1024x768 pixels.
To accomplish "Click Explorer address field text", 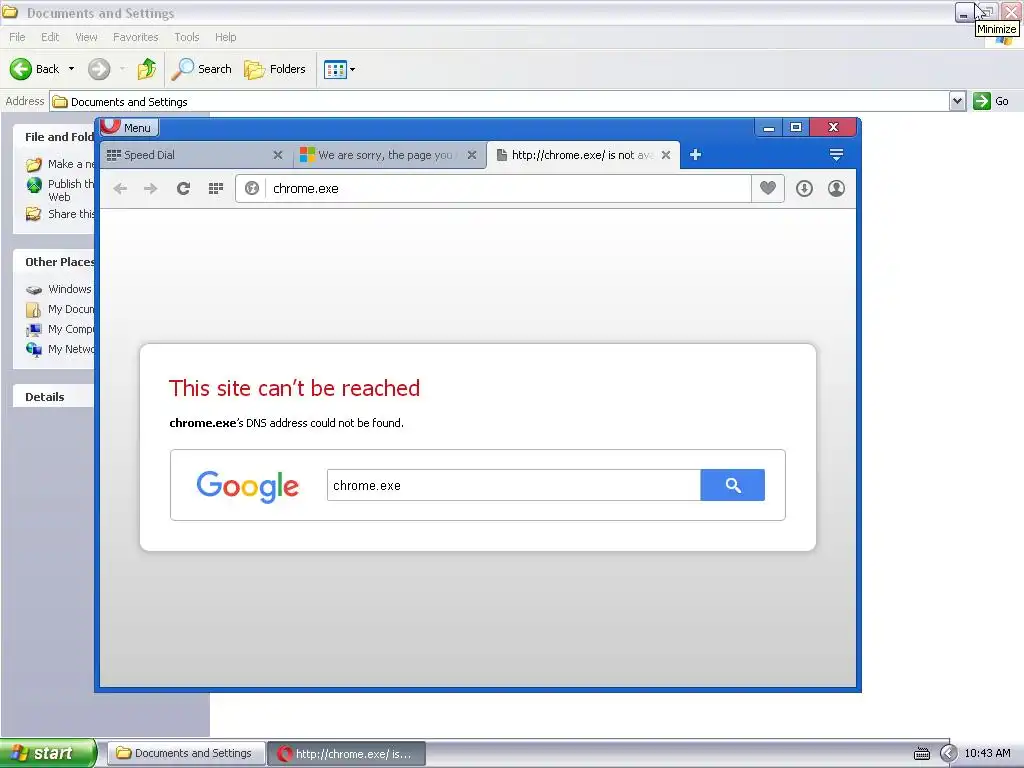I will pyautogui.click(x=129, y=102).
